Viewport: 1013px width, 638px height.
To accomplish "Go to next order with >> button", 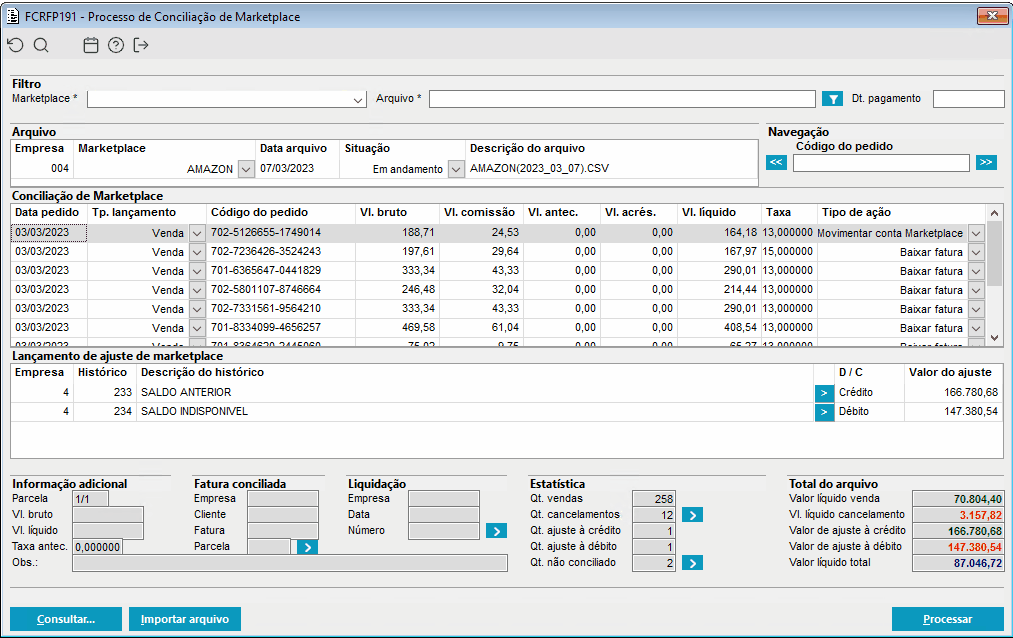I will tap(986, 163).
